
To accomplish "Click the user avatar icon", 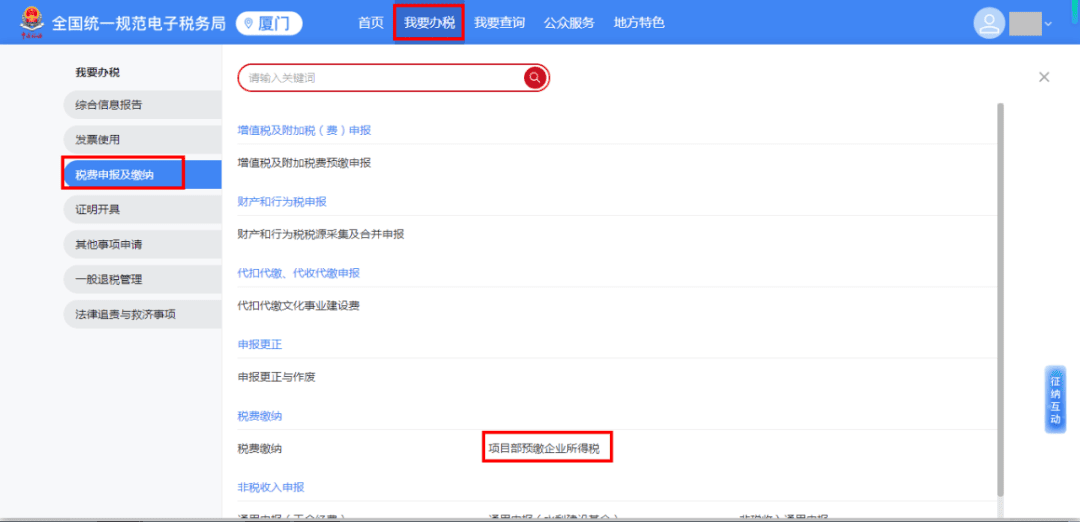I will coord(989,23).
